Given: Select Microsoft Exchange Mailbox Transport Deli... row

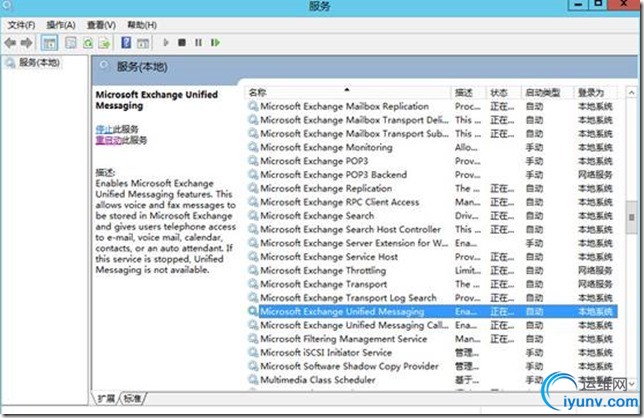Looking at the screenshot, I should click(x=431, y=120).
